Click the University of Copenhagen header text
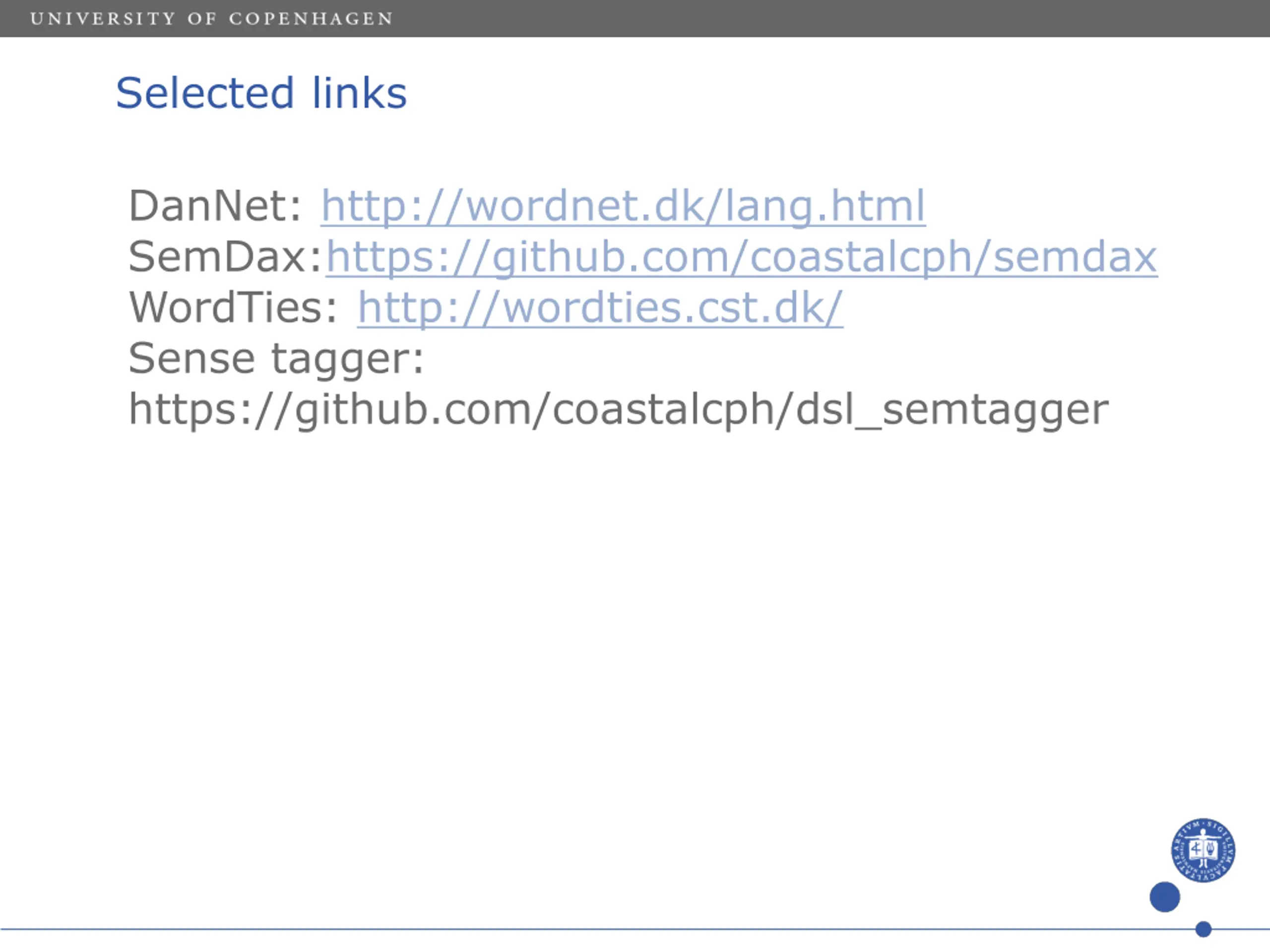Image resolution: width=1270 pixels, height=952 pixels. tap(212, 19)
